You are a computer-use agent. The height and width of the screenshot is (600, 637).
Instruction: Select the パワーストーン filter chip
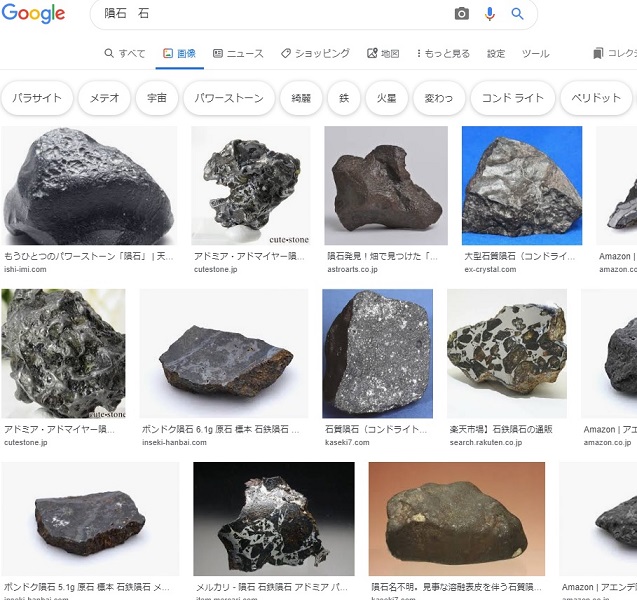(x=229, y=98)
